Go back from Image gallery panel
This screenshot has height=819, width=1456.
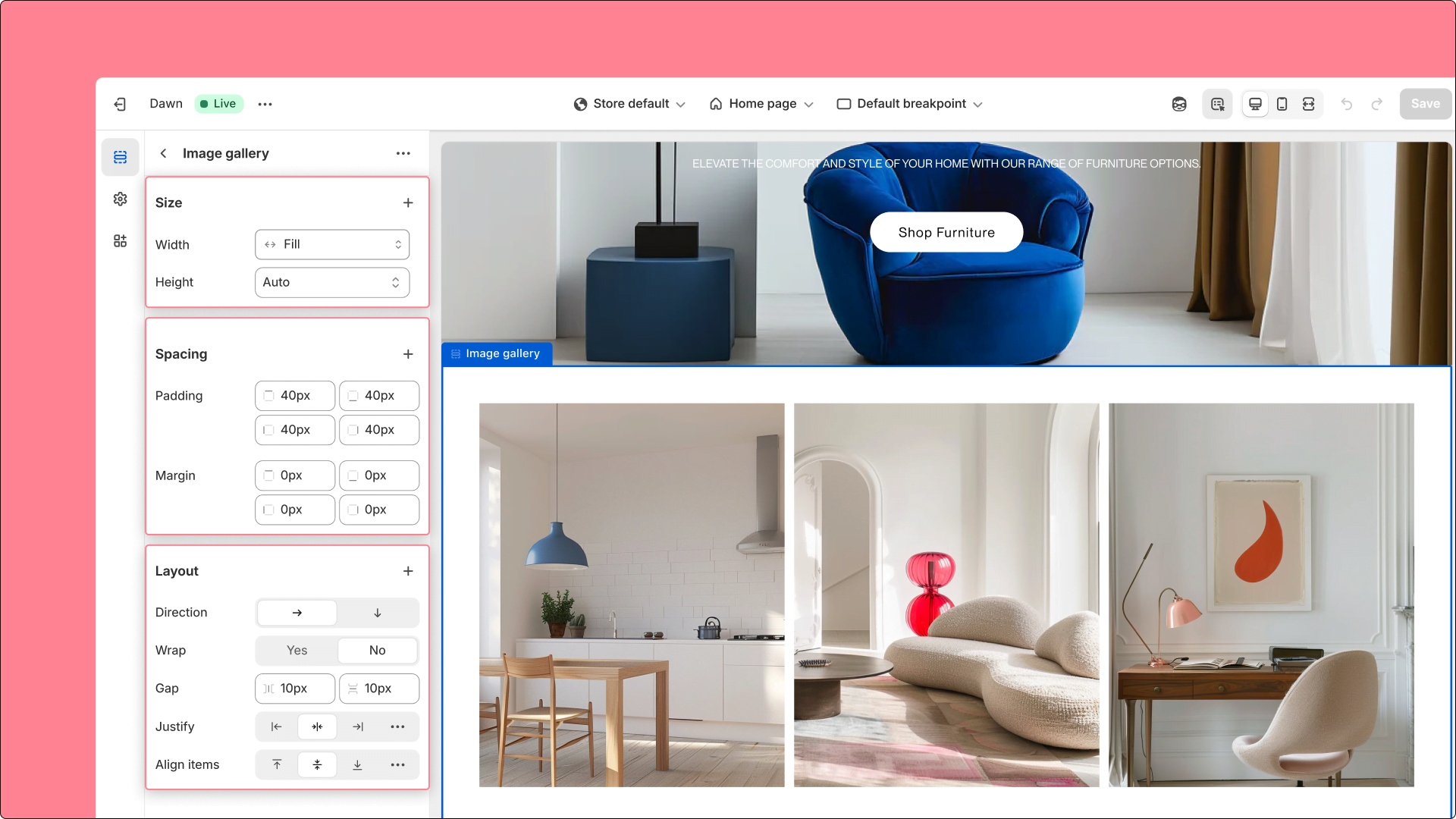click(163, 153)
